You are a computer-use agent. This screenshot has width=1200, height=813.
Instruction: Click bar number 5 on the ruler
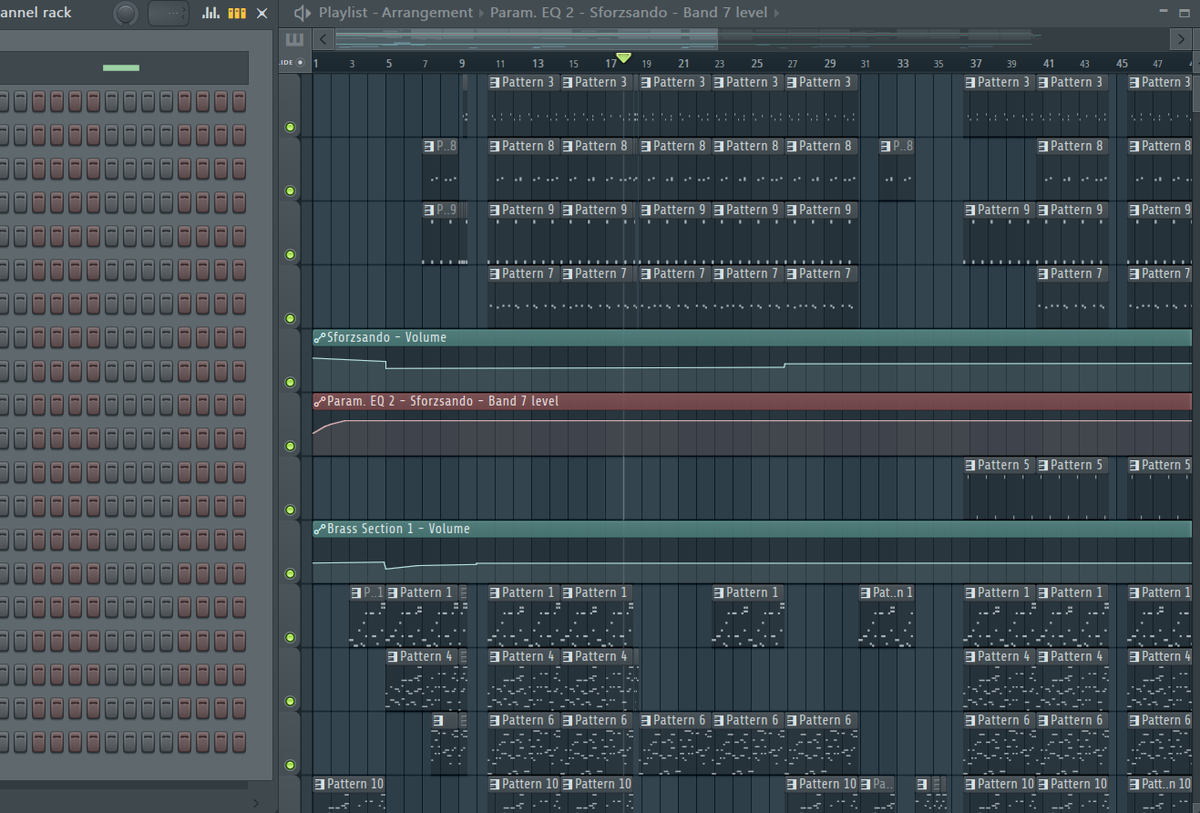tap(389, 63)
